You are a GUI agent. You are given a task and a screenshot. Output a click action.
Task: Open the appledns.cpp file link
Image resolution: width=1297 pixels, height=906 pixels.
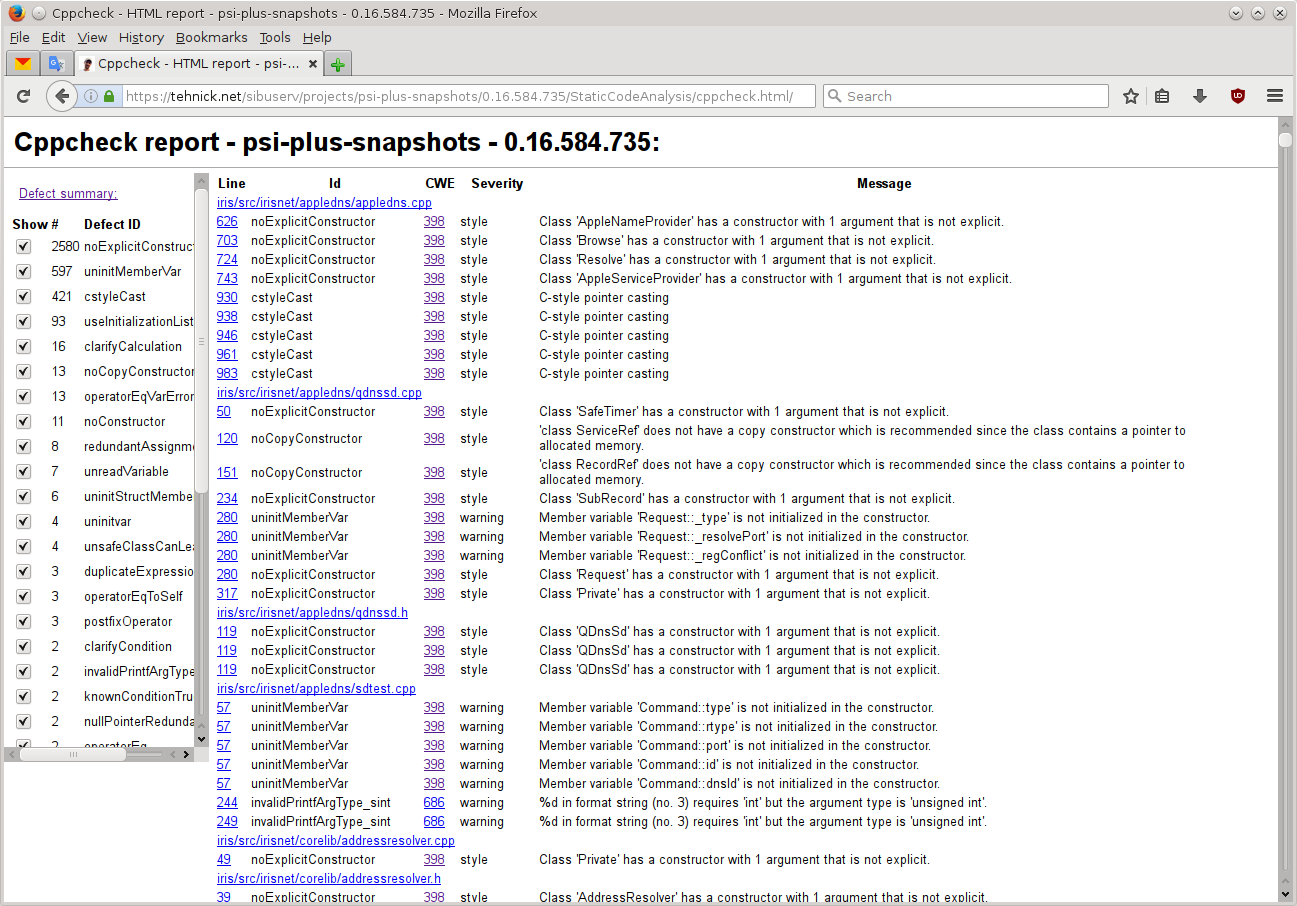pyautogui.click(x=324, y=203)
